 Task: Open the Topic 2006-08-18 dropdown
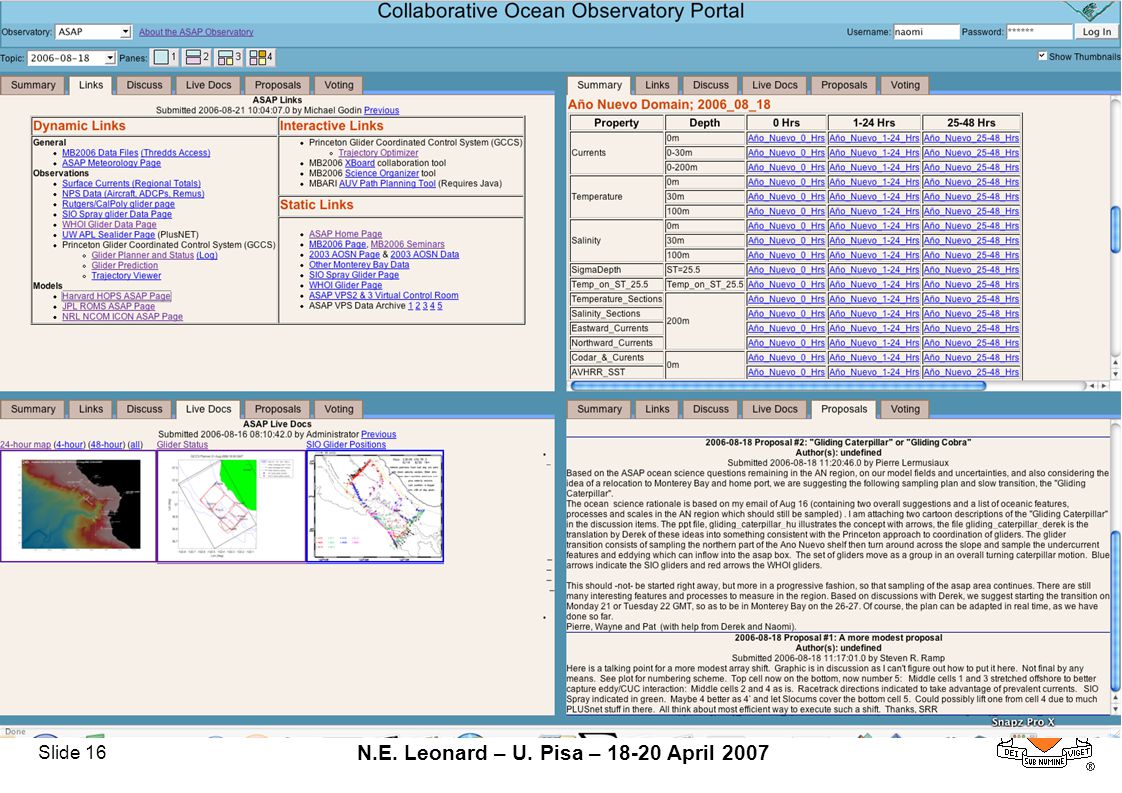click(72, 58)
